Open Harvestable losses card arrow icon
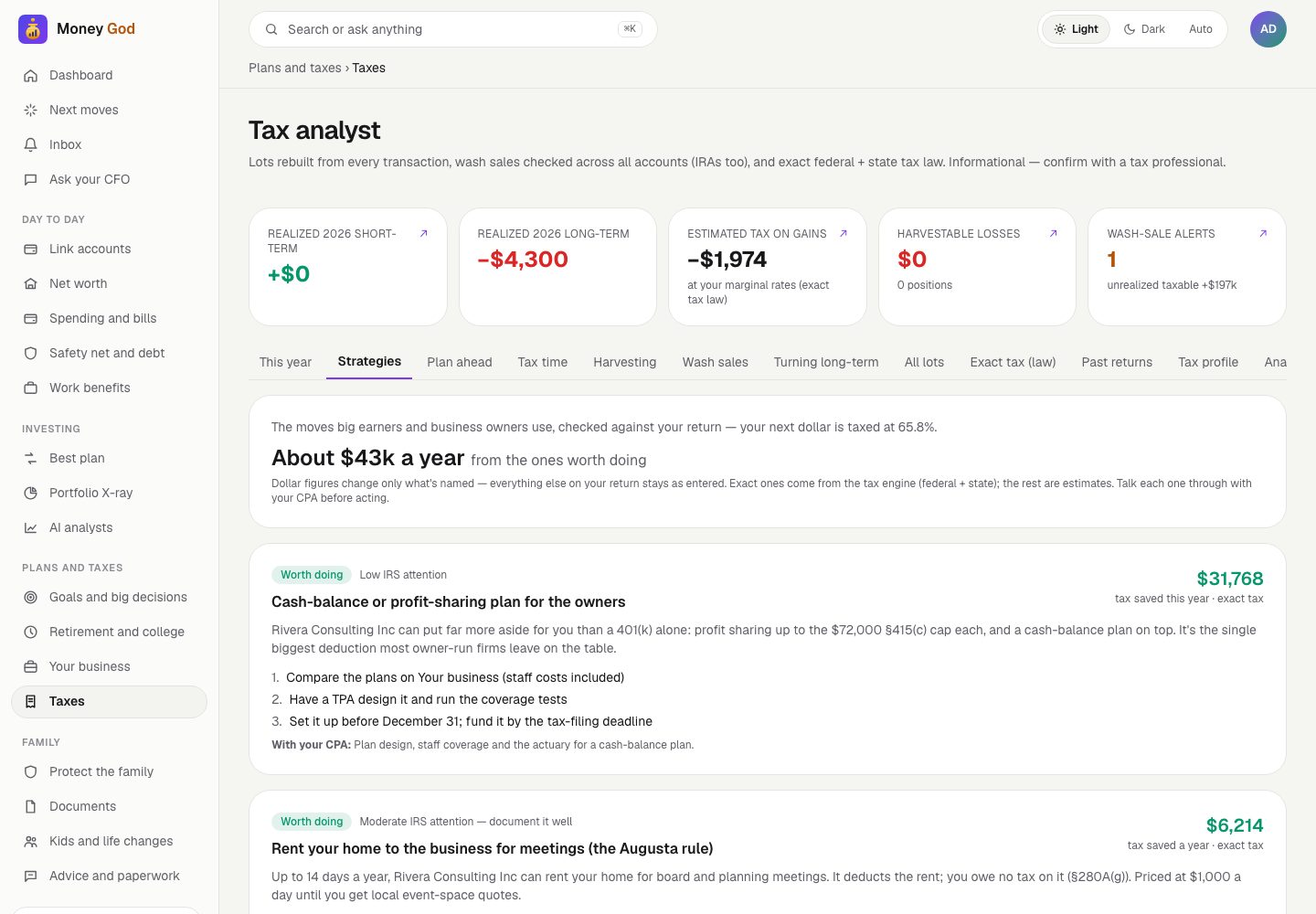1316x914 pixels. 1053,234
